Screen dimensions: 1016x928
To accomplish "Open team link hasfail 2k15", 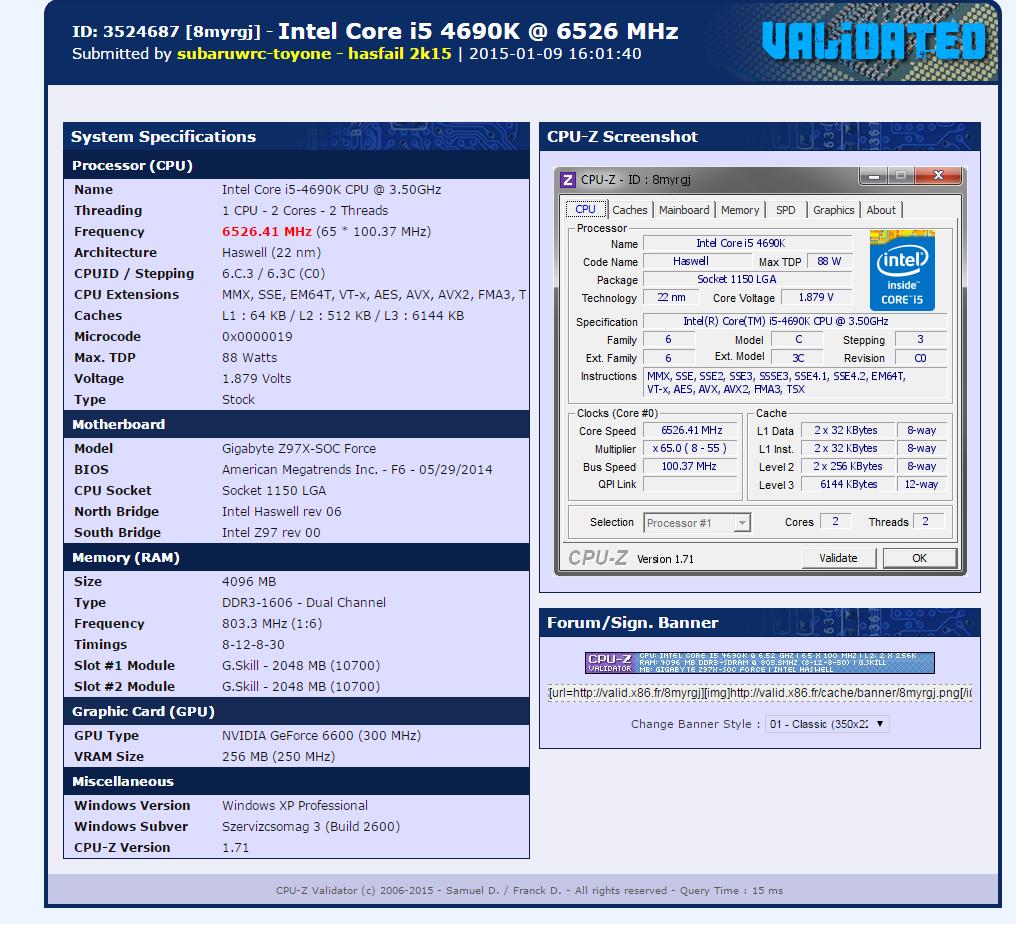I will tap(400, 54).
